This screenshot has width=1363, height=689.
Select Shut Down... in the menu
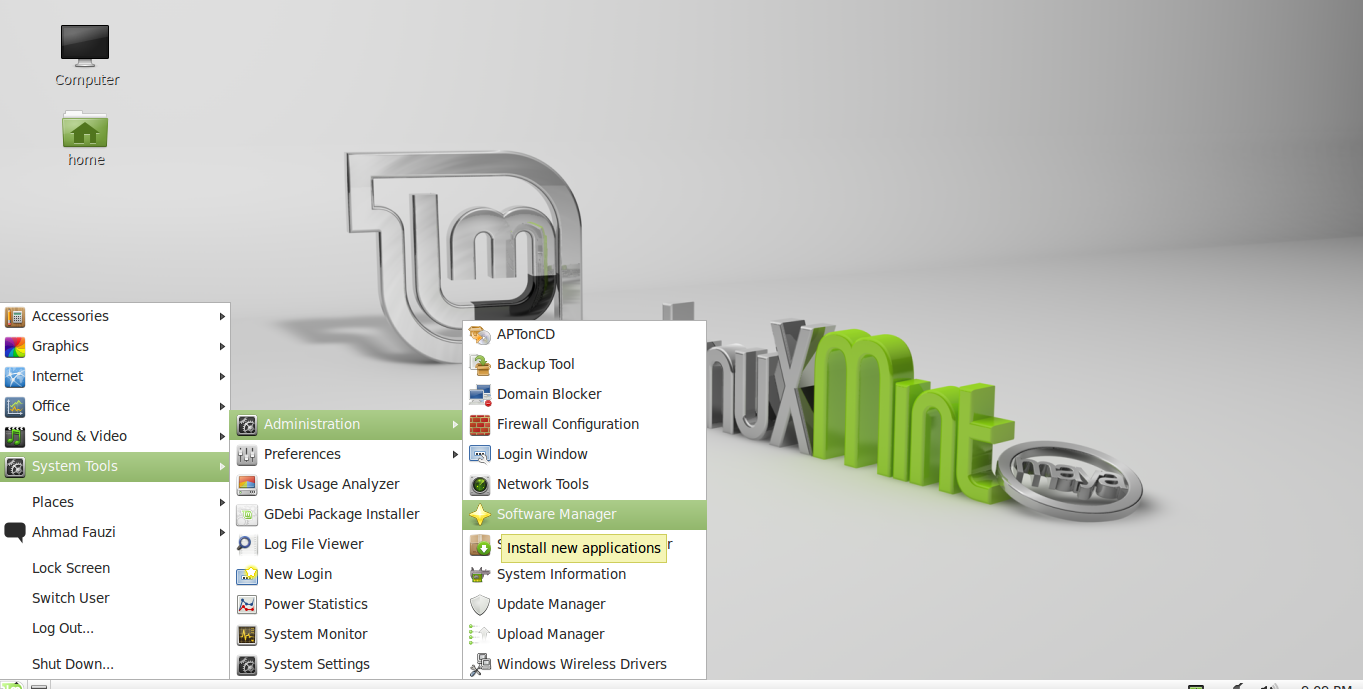(73, 664)
